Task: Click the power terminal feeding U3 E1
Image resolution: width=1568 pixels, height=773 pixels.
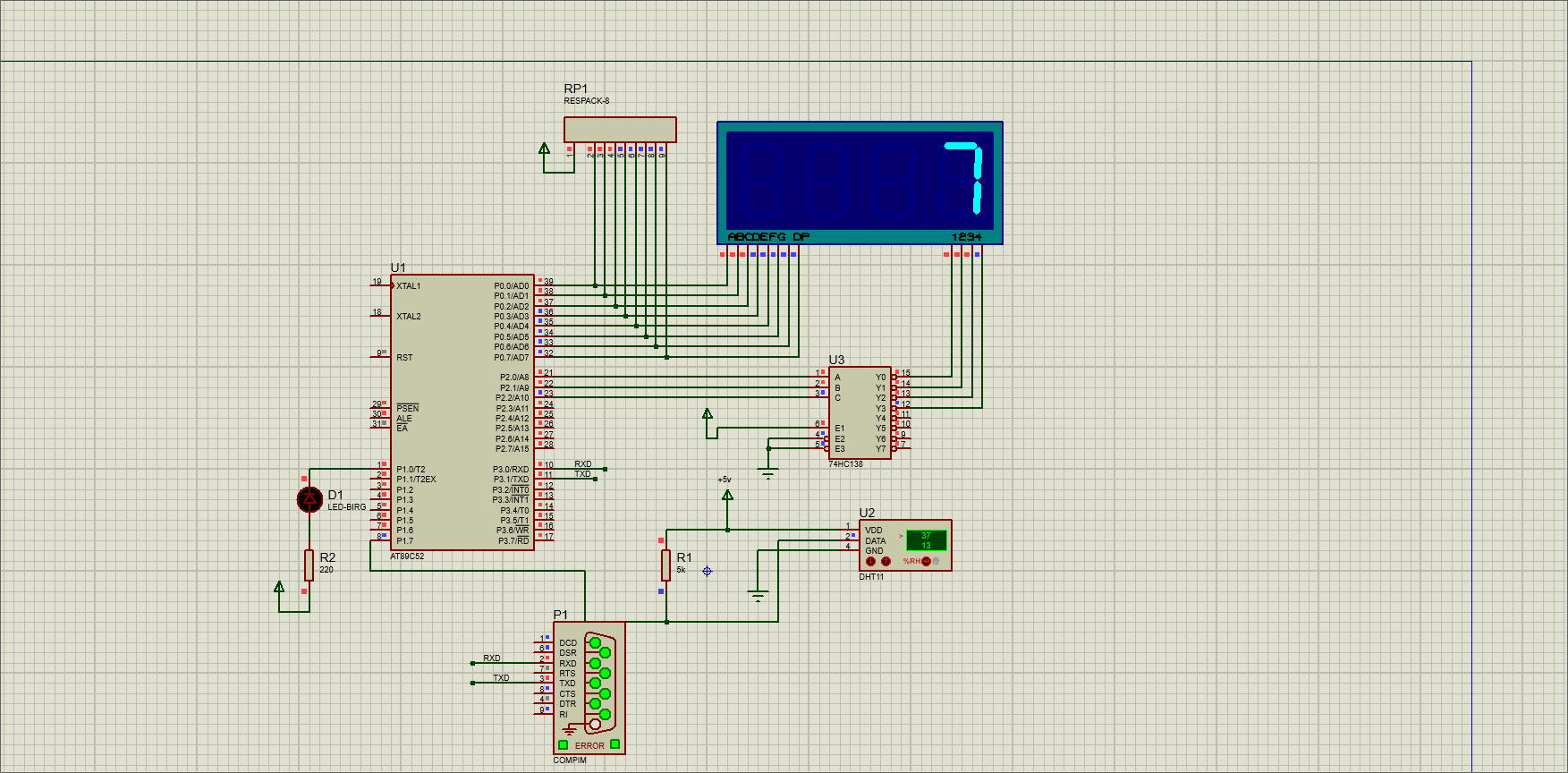Action: coord(708,413)
